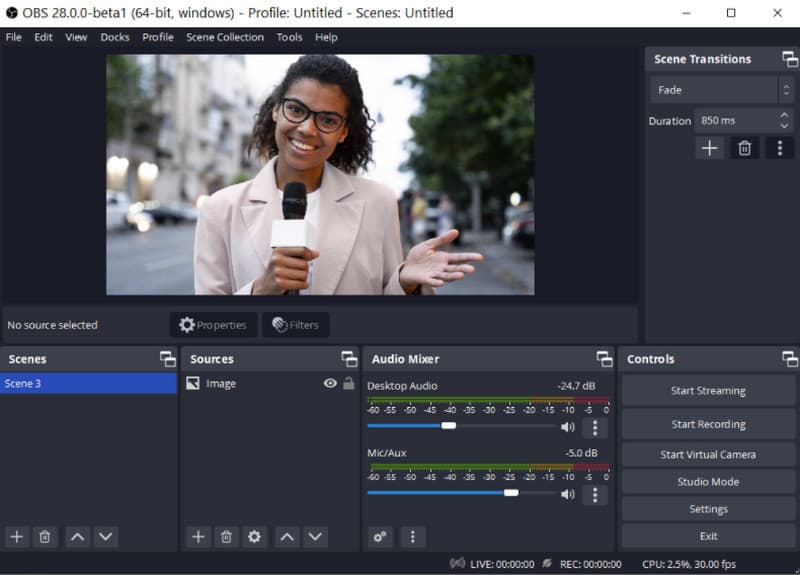Delete the scene transition with trash icon
Screen dimensions: 800x575
744,148
